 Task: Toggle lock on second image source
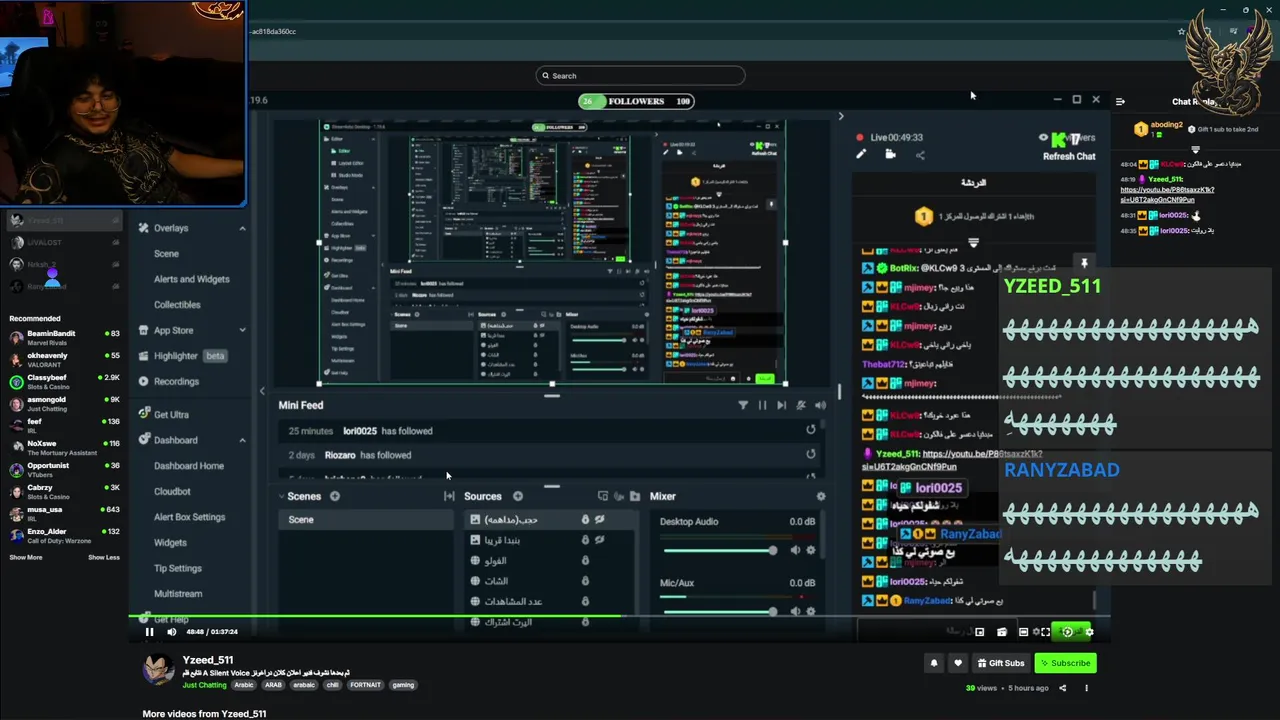click(x=585, y=540)
